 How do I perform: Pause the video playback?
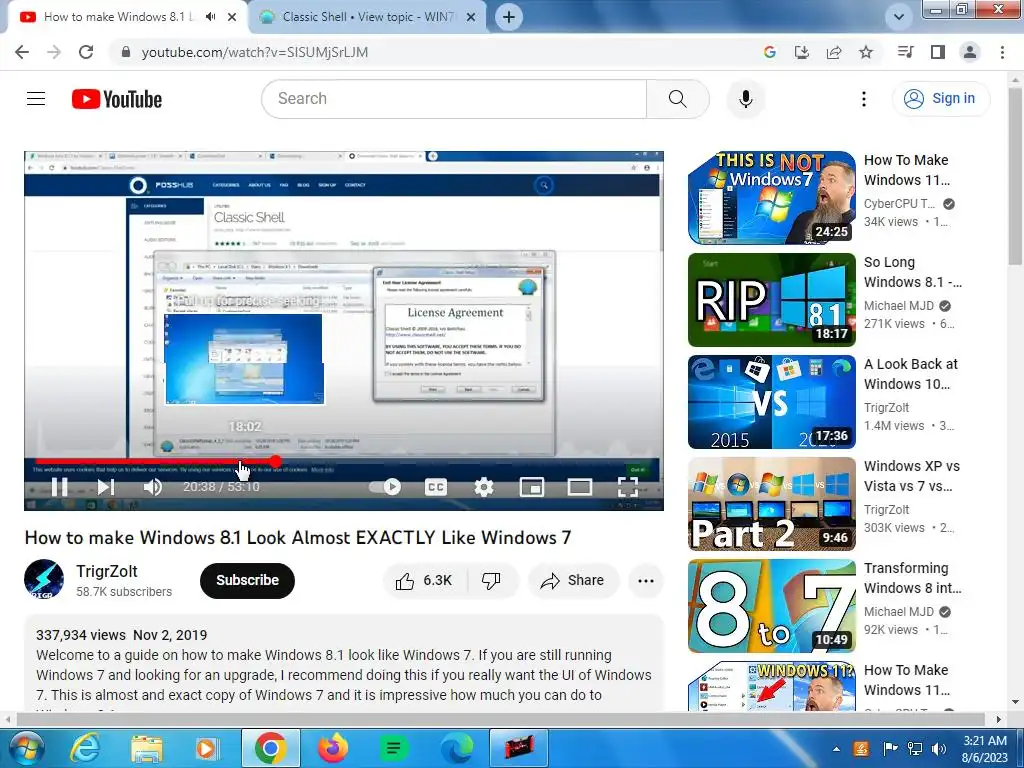[59, 487]
